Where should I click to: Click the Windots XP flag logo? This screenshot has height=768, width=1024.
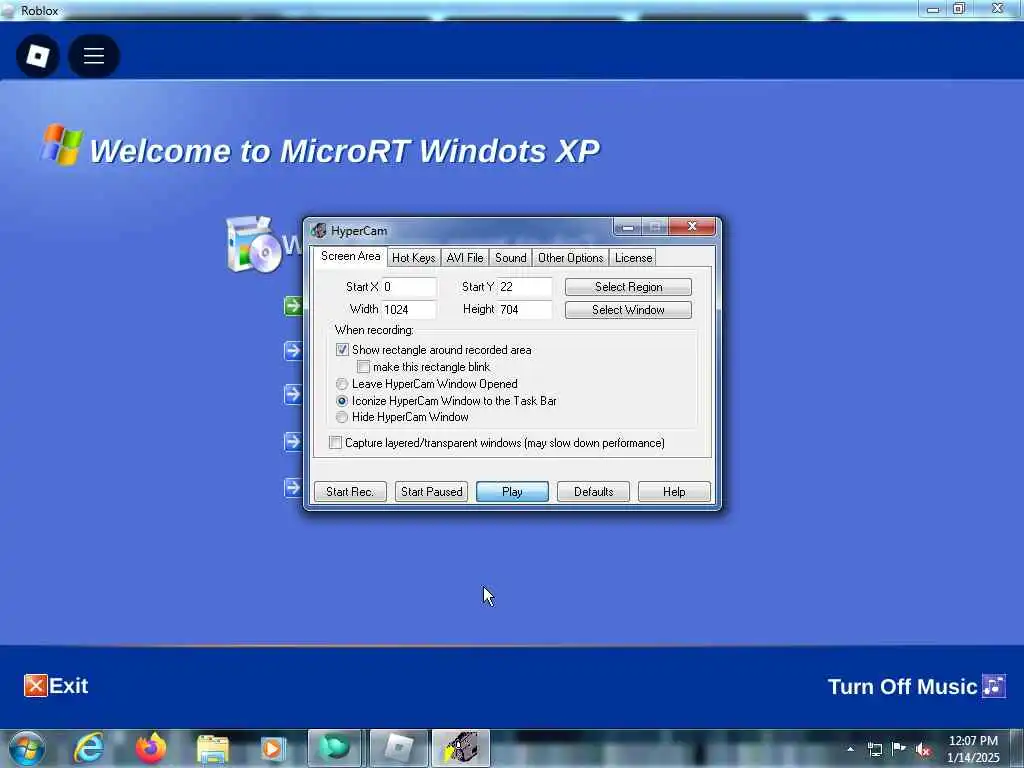pyautogui.click(x=61, y=144)
